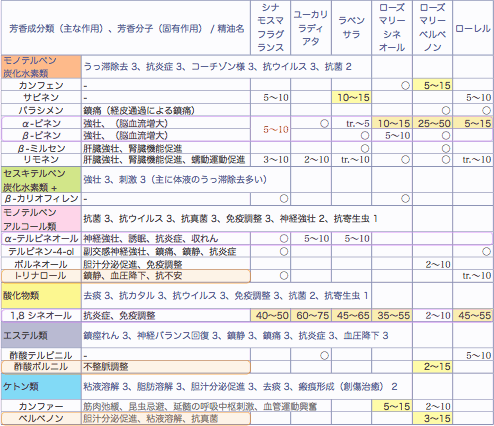Click the yellow 酸化物類 category cell
494x426 pixels.
pyautogui.click(x=41, y=295)
